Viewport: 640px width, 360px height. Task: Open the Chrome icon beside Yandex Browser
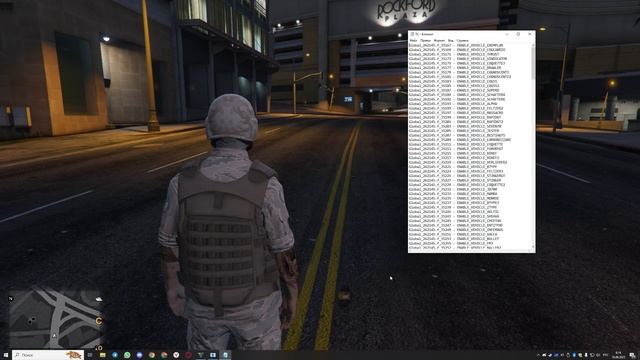point(164,355)
